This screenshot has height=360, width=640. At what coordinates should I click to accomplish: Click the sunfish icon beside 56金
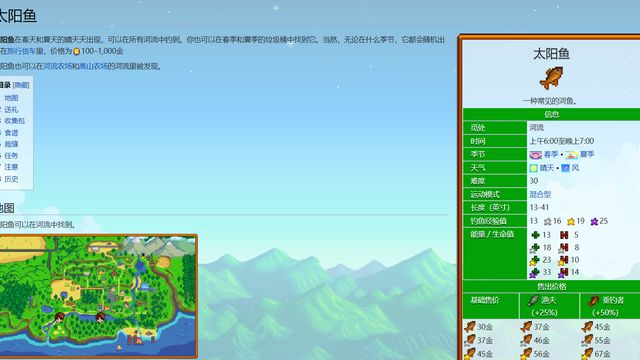point(526,353)
